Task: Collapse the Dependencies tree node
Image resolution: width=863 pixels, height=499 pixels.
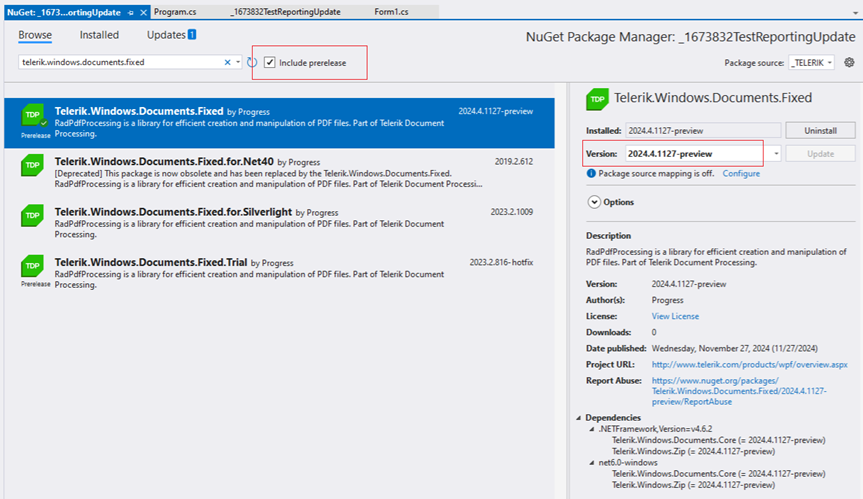Action: 578,418
